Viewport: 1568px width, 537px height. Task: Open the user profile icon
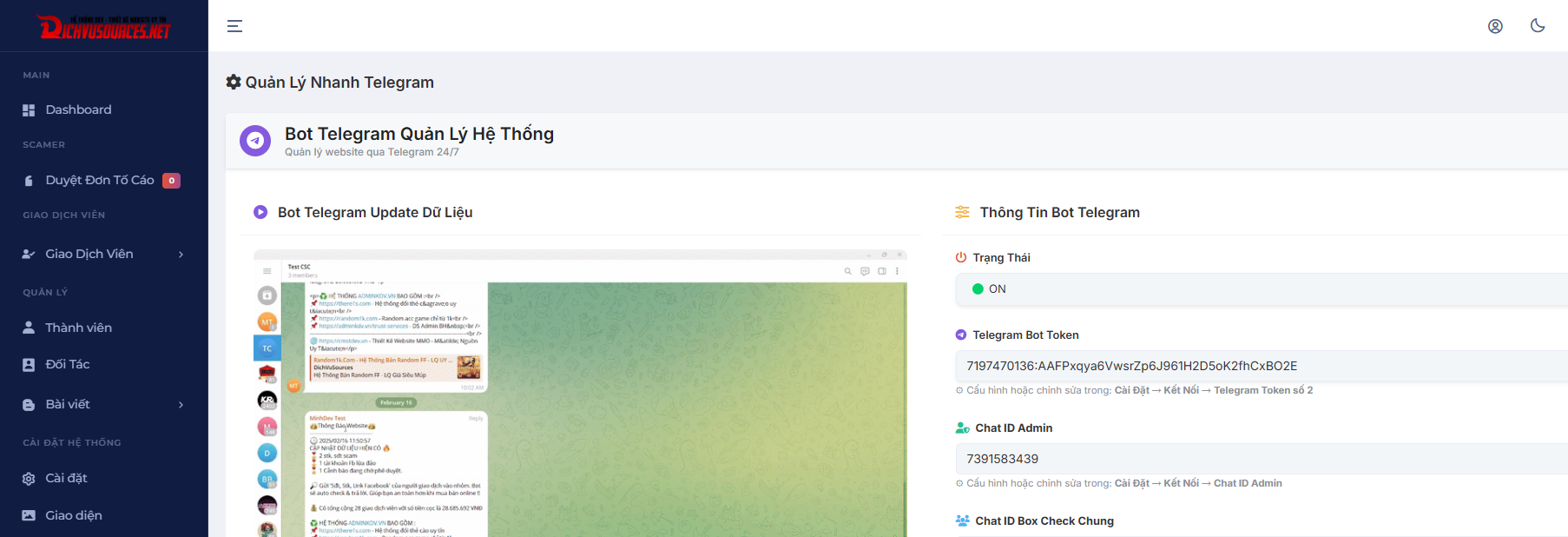coord(1495,26)
